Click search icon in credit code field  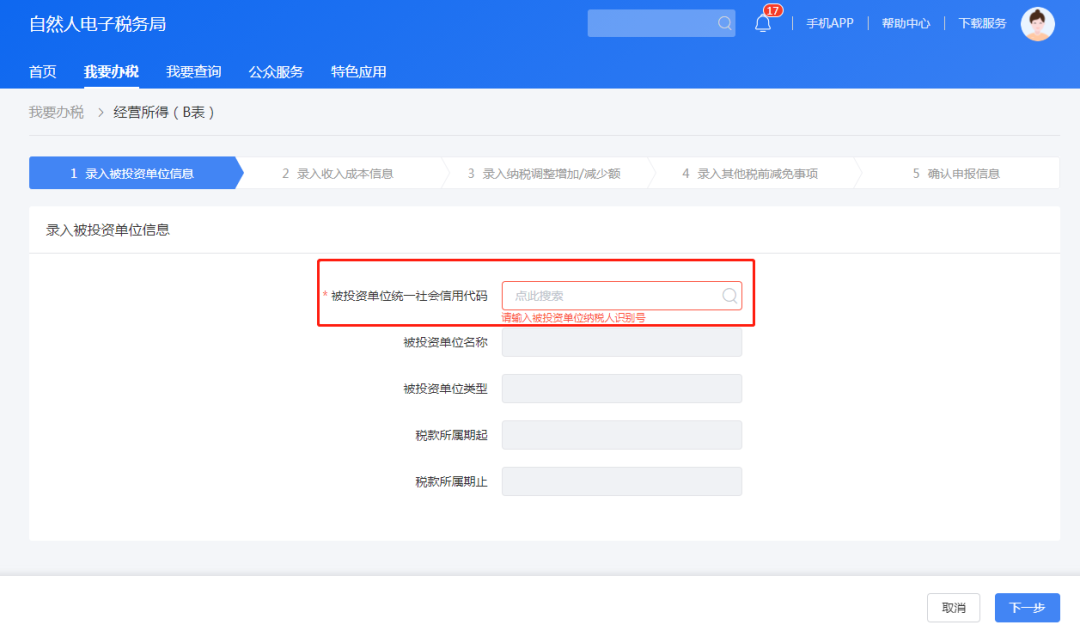[729, 296]
